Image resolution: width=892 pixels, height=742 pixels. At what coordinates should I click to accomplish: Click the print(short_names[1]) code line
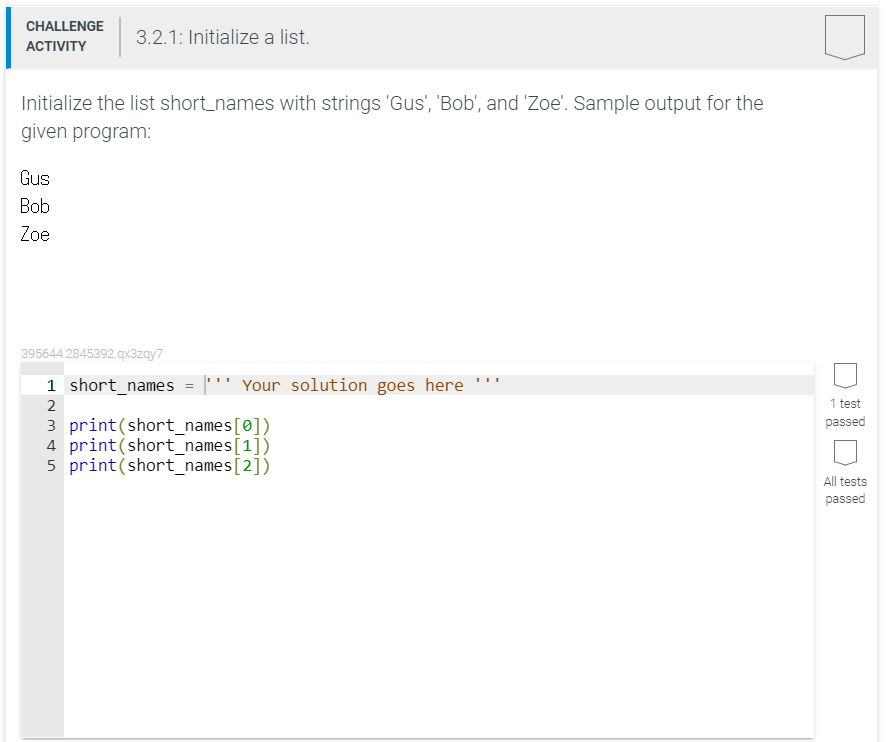pyautogui.click(x=170, y=446)
